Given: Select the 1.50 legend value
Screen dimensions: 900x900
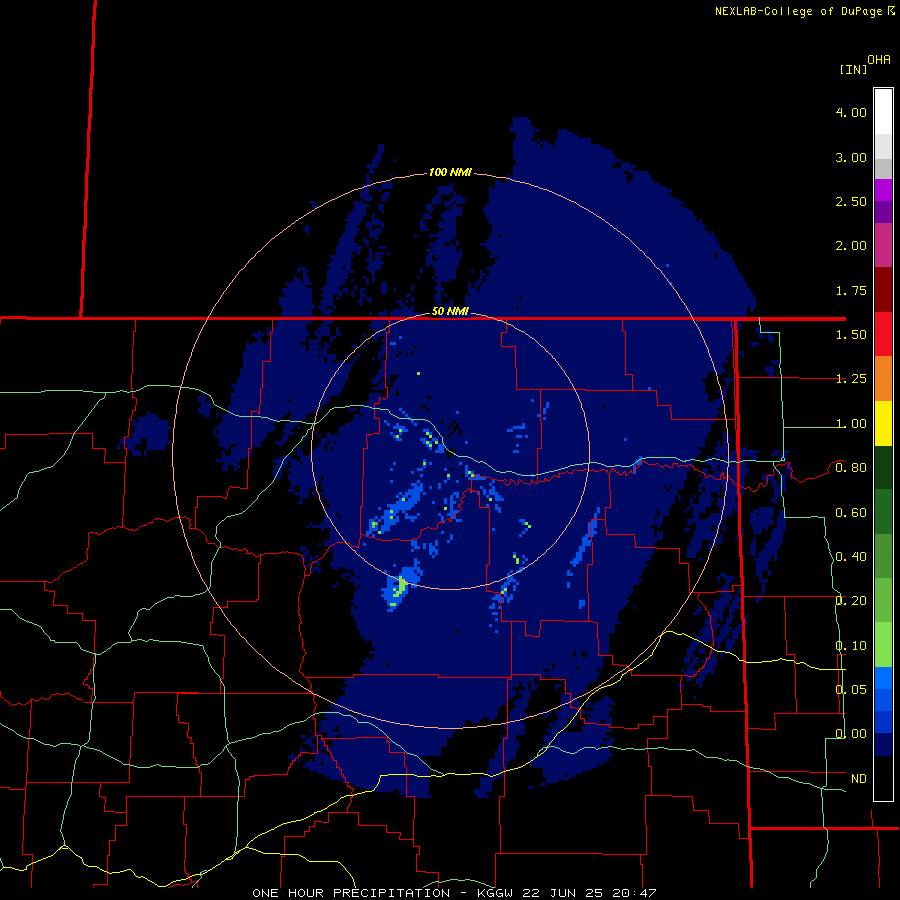Looking at the screenshot, I should 851,335.
